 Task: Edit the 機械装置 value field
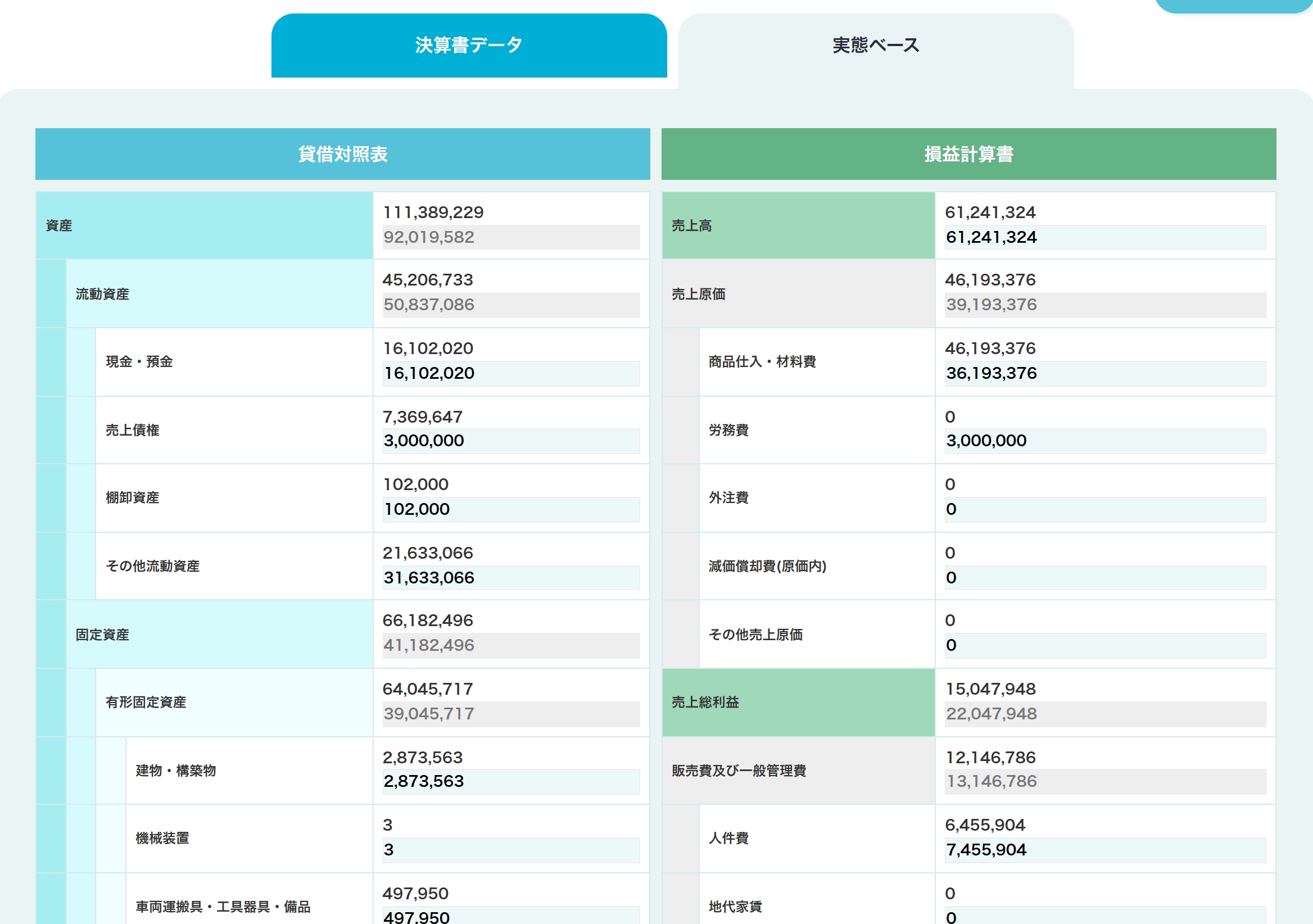511,850
